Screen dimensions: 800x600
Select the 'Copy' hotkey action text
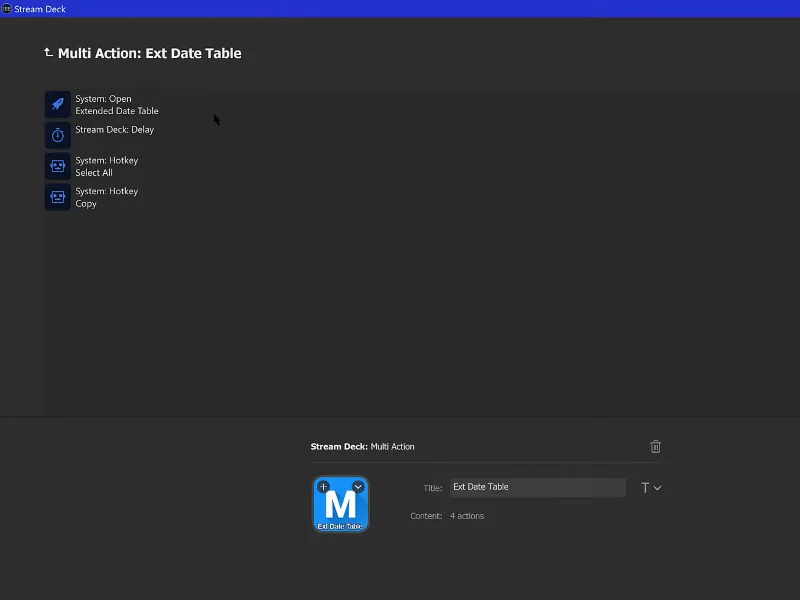click(x=86, y=204)
